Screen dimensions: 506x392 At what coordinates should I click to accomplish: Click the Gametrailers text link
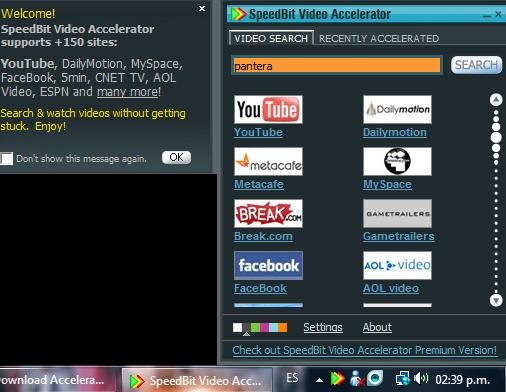coord(399,236)
